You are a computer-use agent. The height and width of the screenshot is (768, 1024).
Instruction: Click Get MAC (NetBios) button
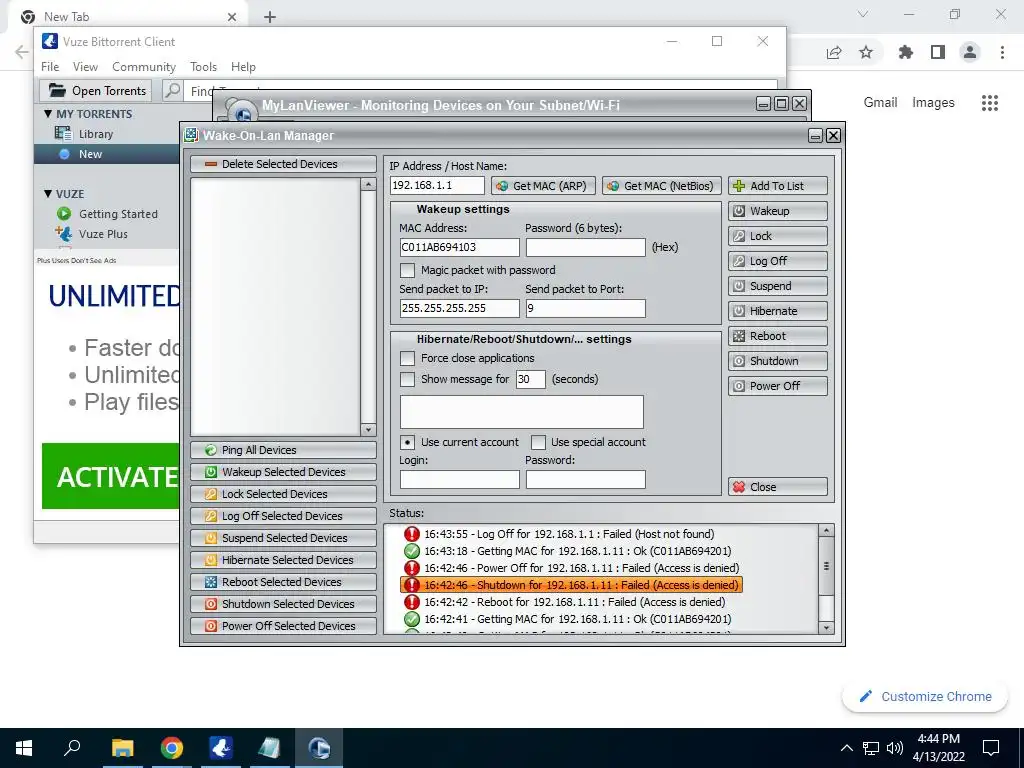[x=662, y=186]
